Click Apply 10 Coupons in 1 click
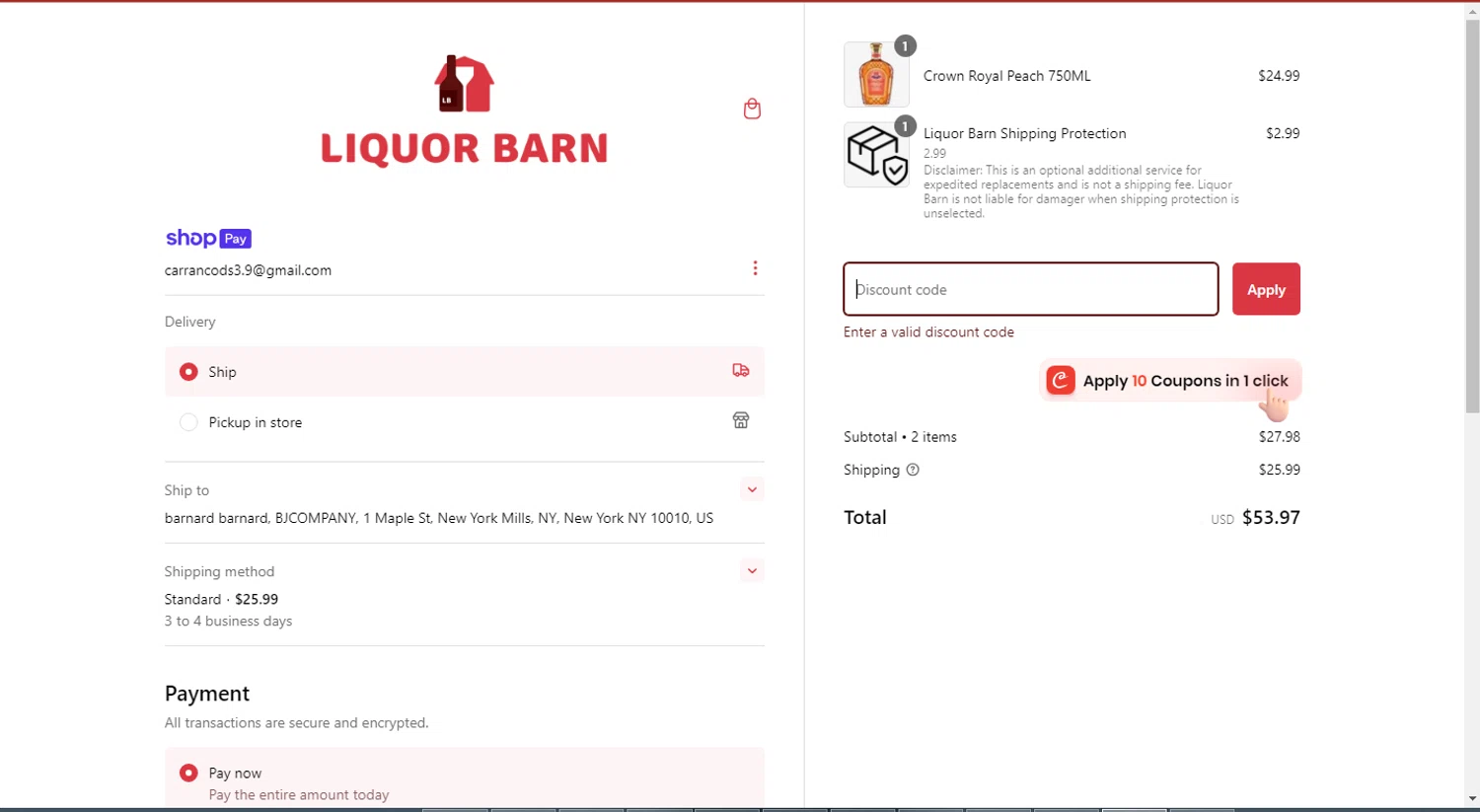Screen dimensions: 1480x812 point(1170,381)
